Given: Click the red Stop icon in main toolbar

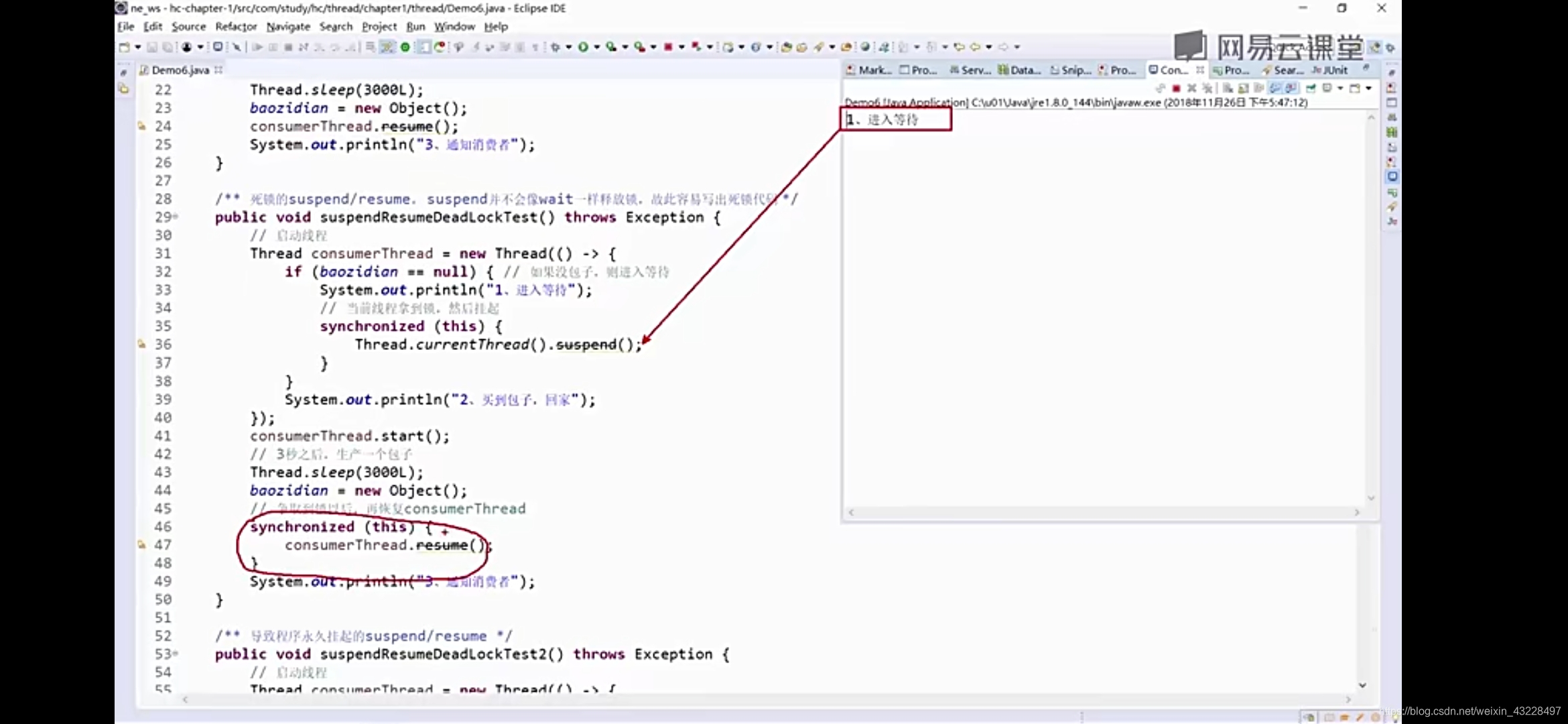Looking at the screenshot, I should pos(668,47).
